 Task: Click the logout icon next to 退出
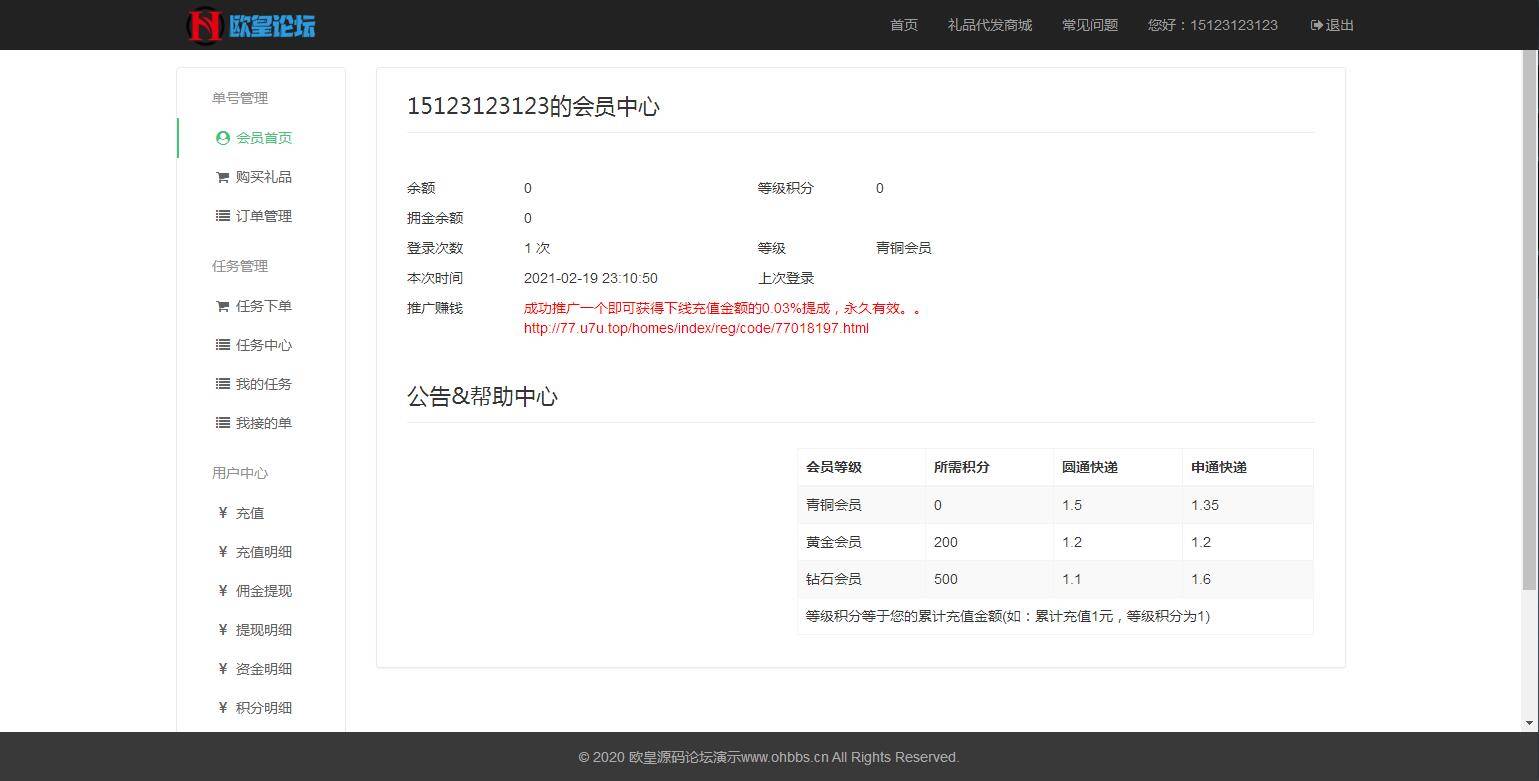(1315, 25)
